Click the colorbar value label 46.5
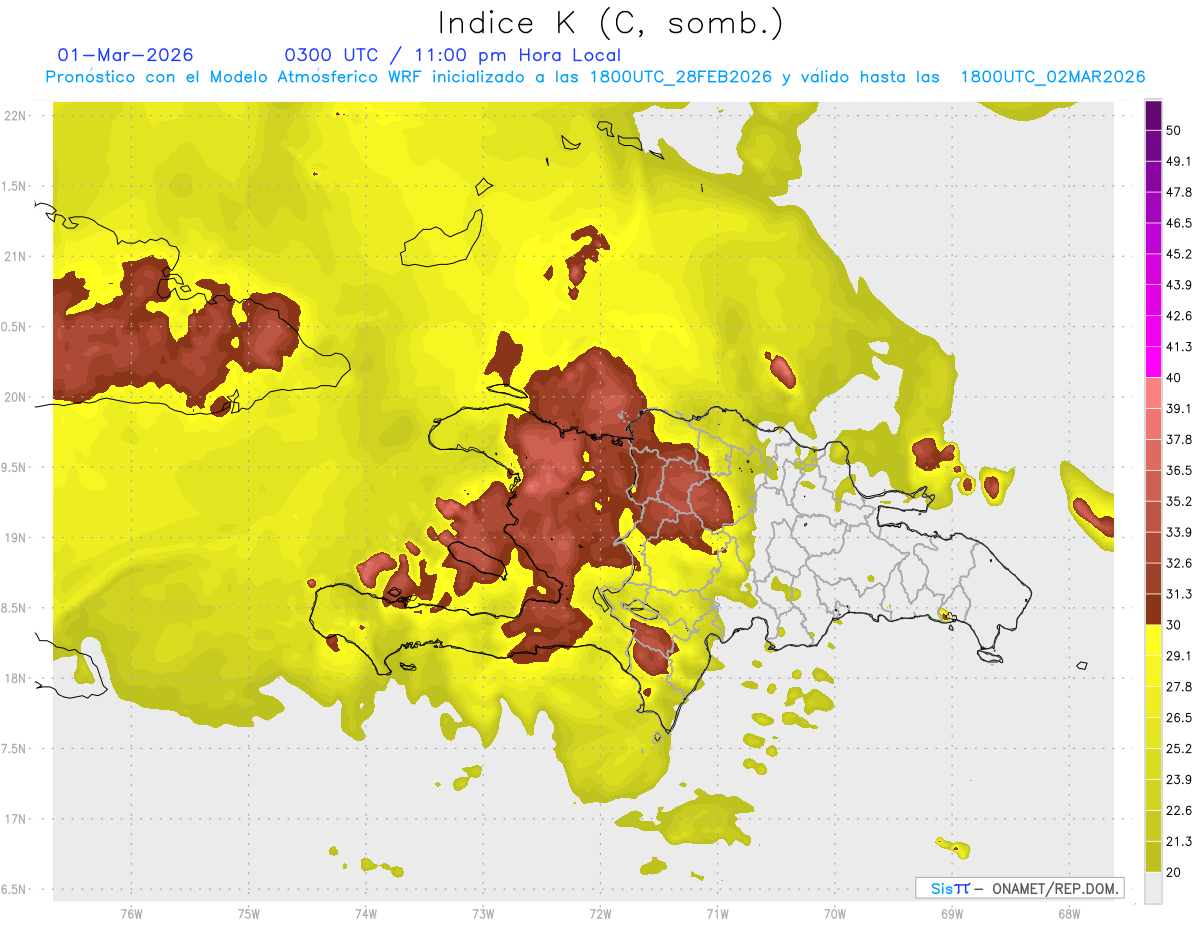The height and width of the screenshot is (927, 1200). [1179, 224]
